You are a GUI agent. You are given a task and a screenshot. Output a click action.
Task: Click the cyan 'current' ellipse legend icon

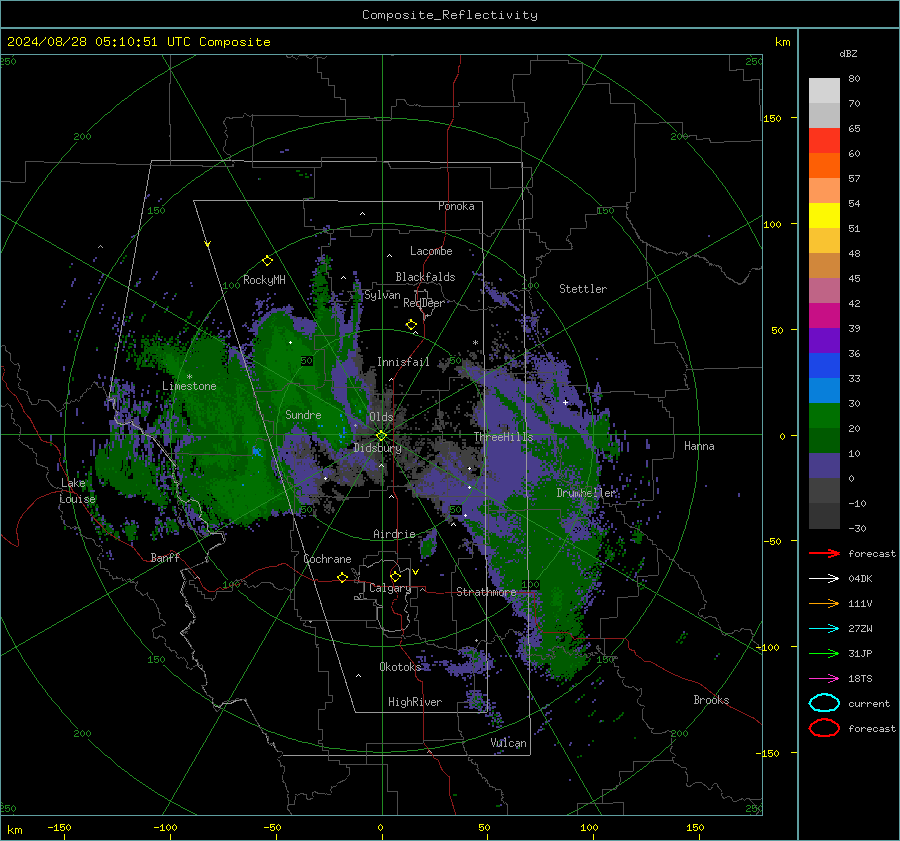824,703
